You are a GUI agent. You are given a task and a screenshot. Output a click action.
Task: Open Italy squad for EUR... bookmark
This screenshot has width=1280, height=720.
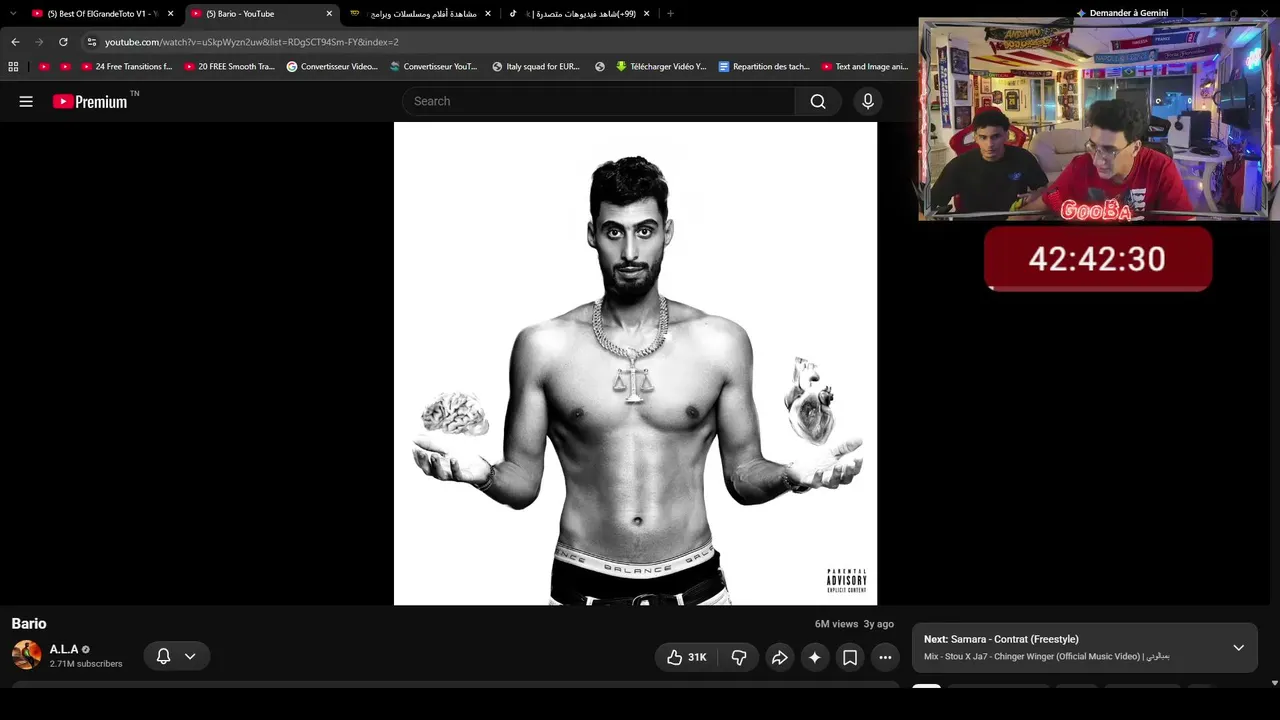(x=536, y=67)
